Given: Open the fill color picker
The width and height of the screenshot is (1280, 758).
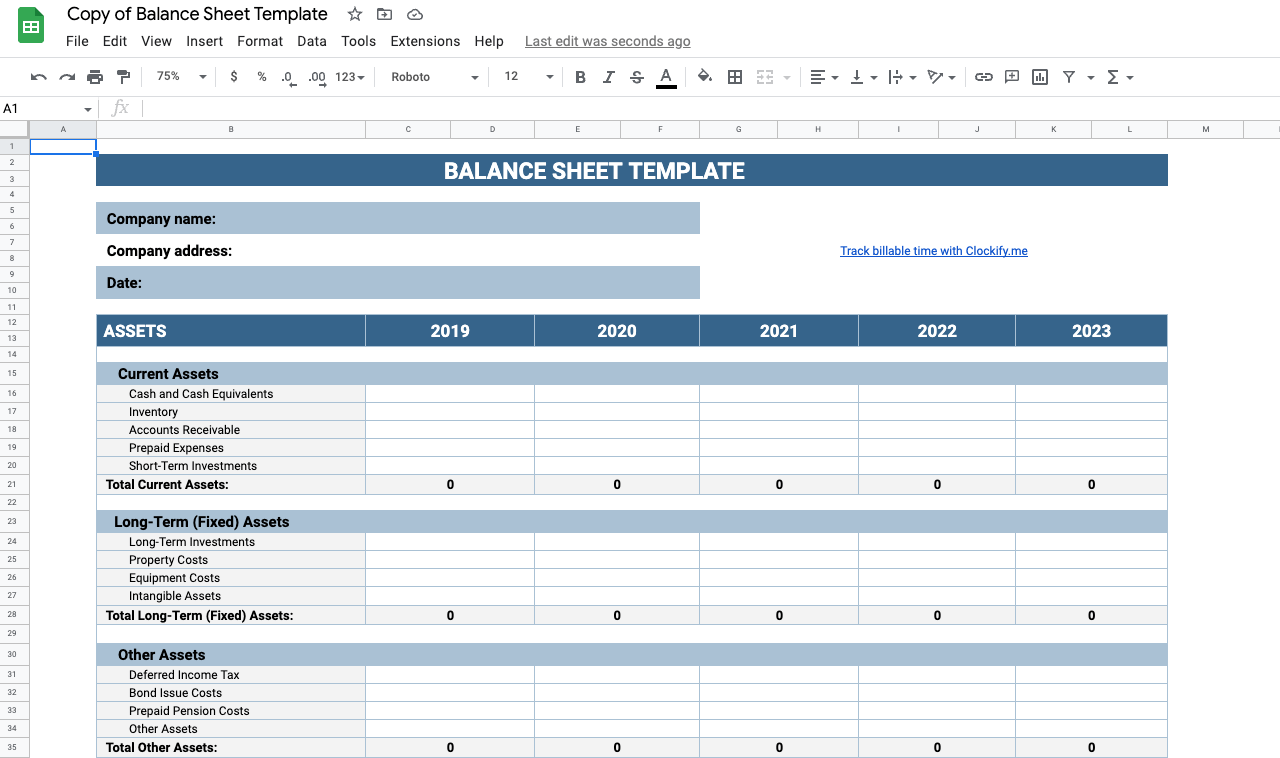Looking at the screenshot, I should coord(705,77).
